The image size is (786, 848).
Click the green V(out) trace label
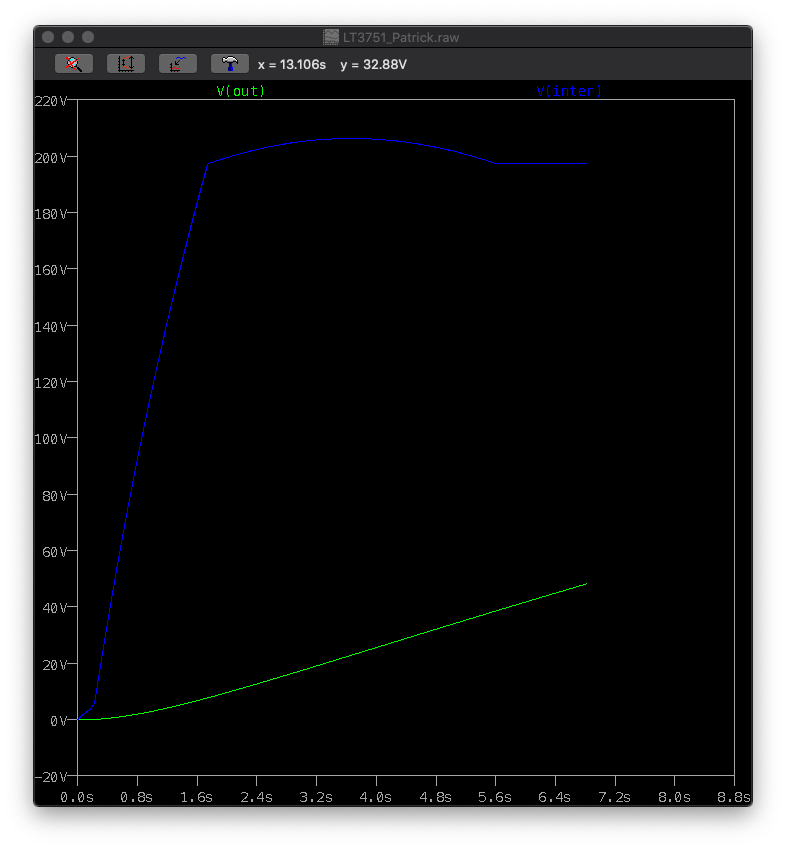coord(241,91)
